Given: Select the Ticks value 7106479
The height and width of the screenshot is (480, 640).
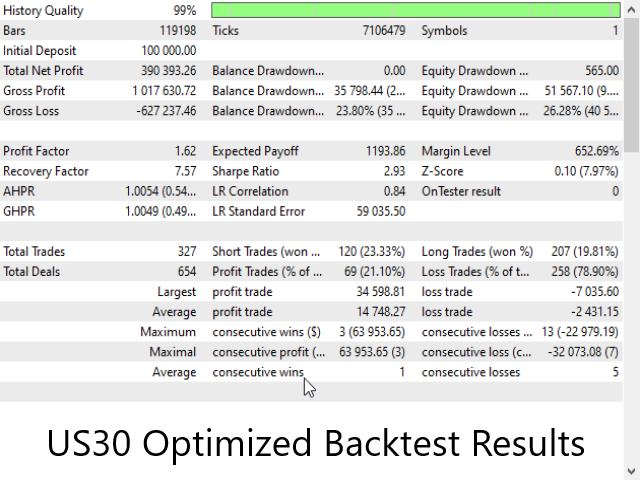Looking at the screenshot, I should pyautogui.click(x=384, y=31).
